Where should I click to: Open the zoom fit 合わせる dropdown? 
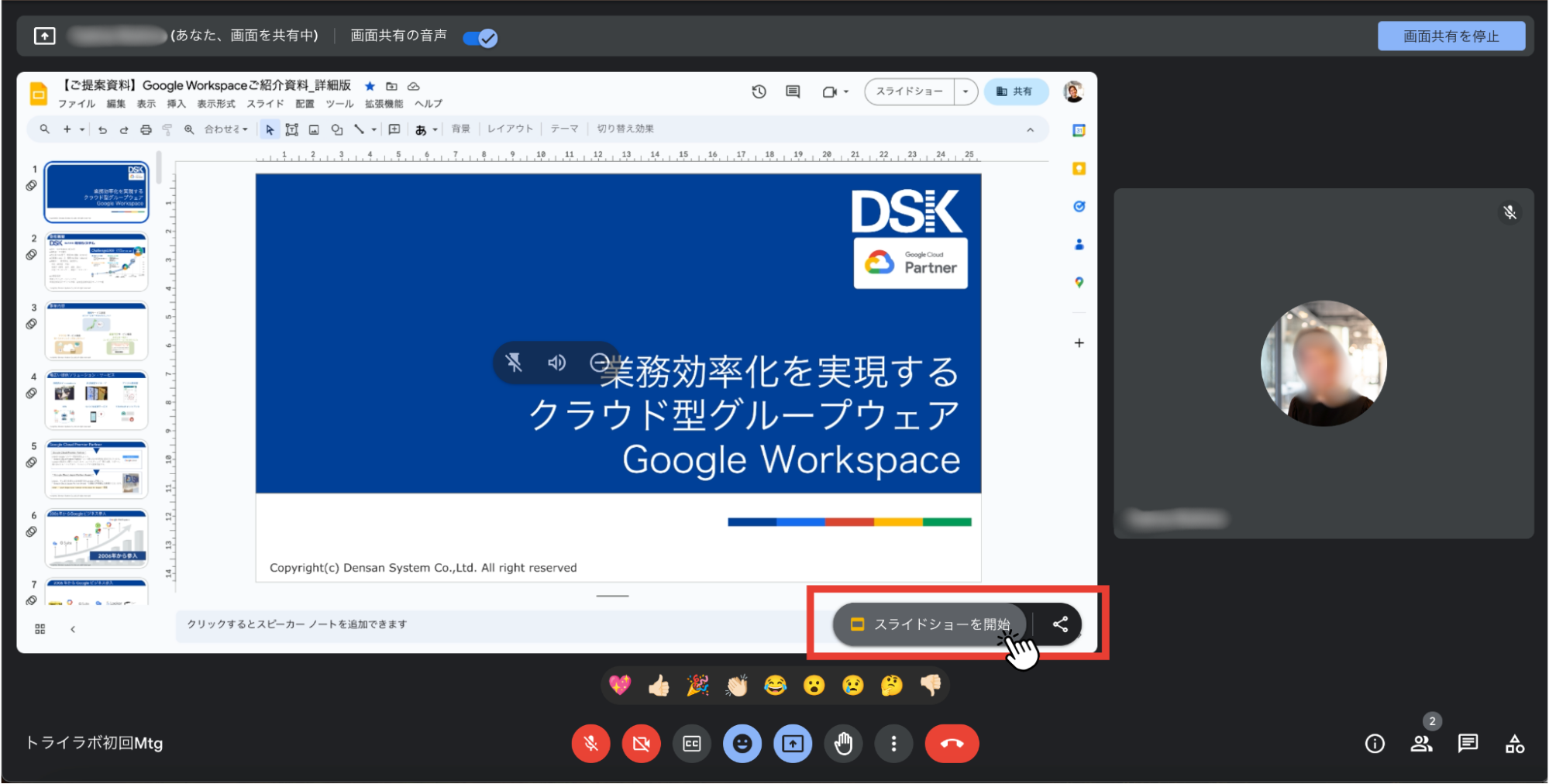(225, 129)
